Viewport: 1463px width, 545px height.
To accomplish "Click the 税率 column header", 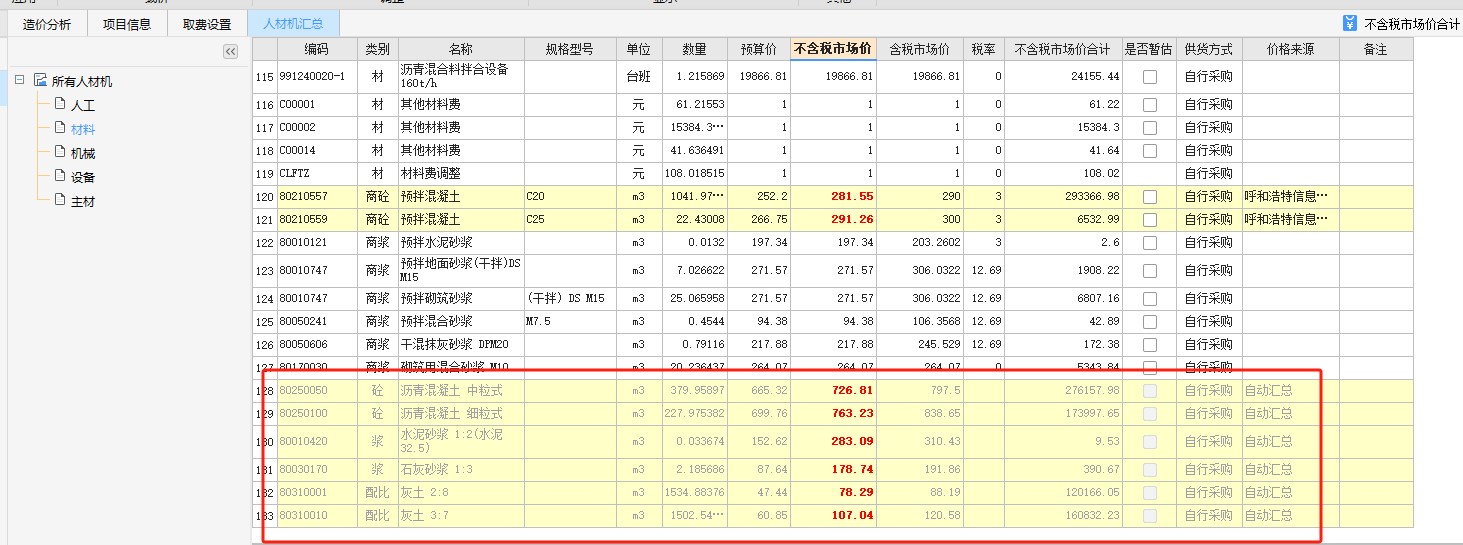I will (x=984, y=49).
